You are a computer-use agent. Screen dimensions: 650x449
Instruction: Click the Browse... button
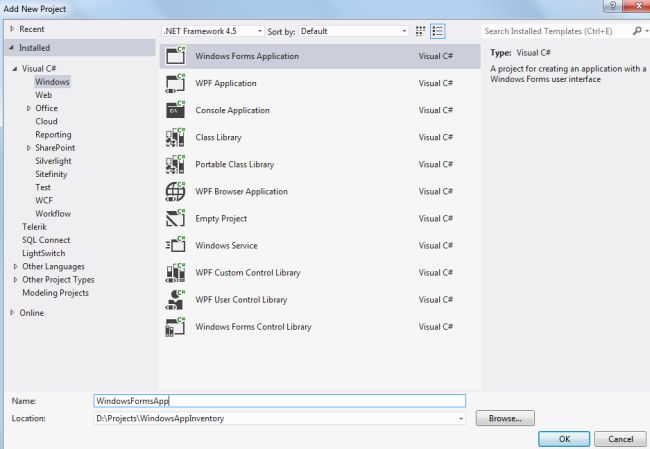tap(505, 418)
